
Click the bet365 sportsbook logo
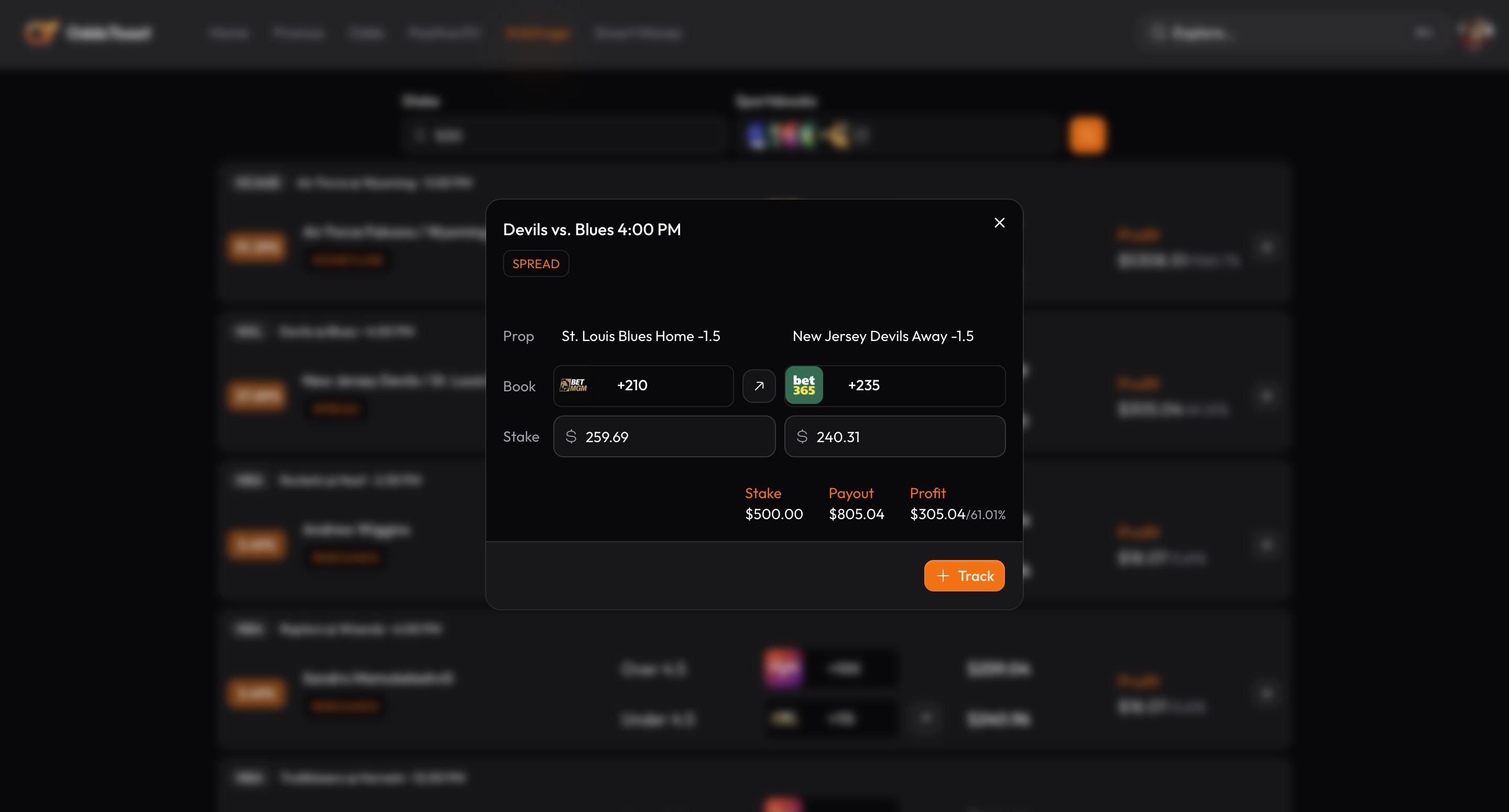[x=804, y=386]
